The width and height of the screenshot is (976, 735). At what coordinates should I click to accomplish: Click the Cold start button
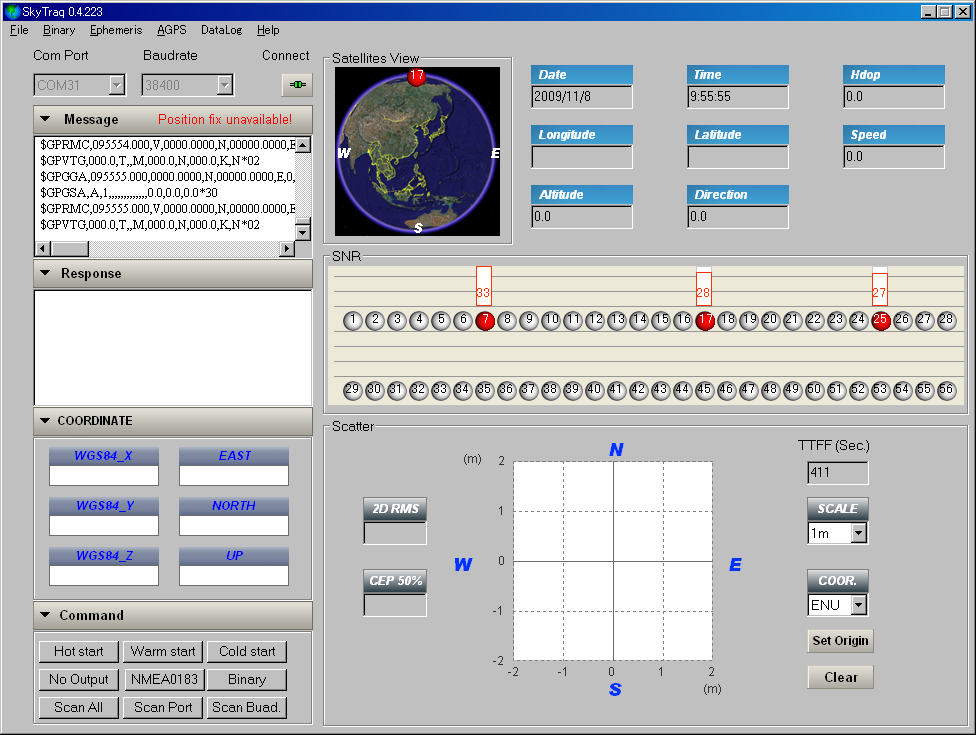coord(247,652)
